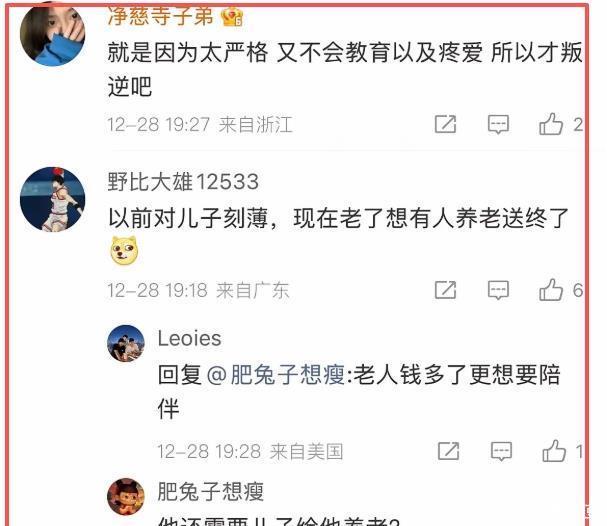The width and height of the screenshot is (607, 526).
Task: Open 净慈寺子弟 profile avatar
Action: click(x=53, y=34)
